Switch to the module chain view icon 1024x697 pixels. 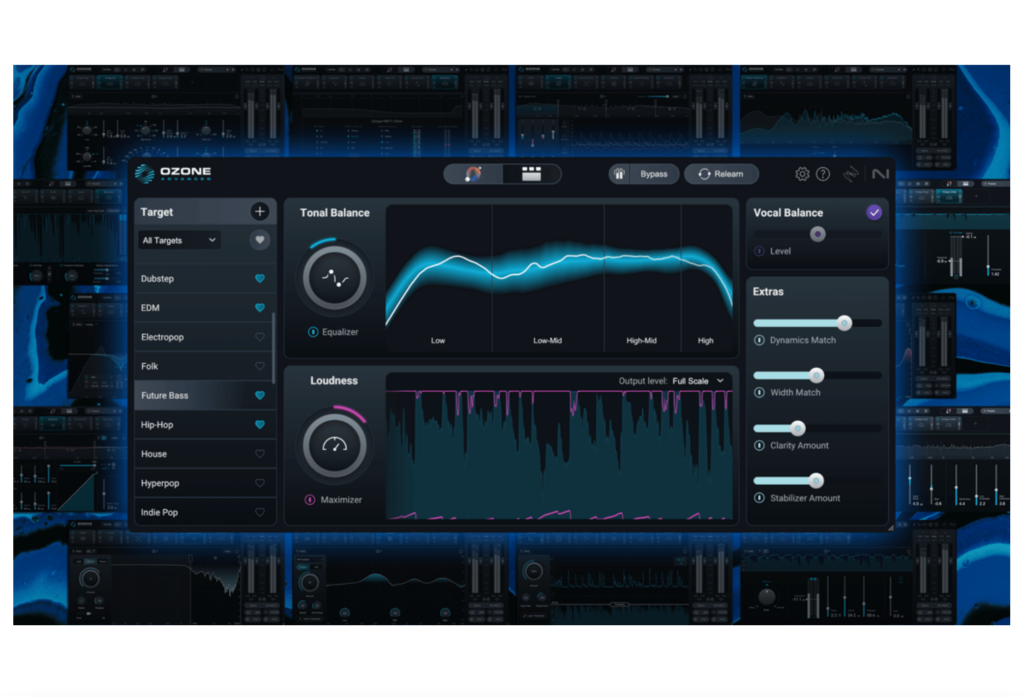[531, 174]
